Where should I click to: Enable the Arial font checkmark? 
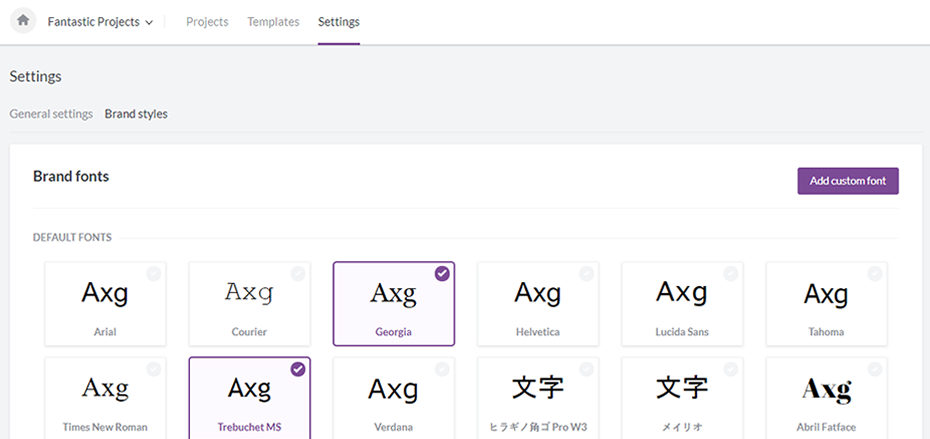coord(154,274)
